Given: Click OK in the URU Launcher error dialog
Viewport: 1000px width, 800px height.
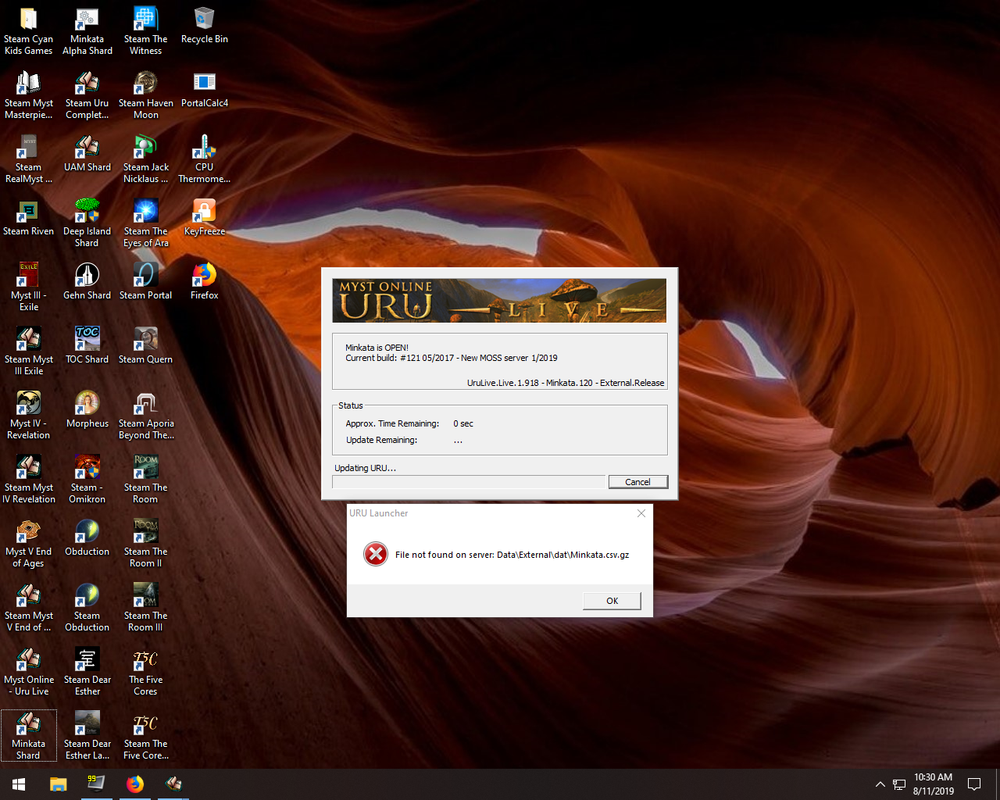Looking at the screenshot, I should click(612, 600).
